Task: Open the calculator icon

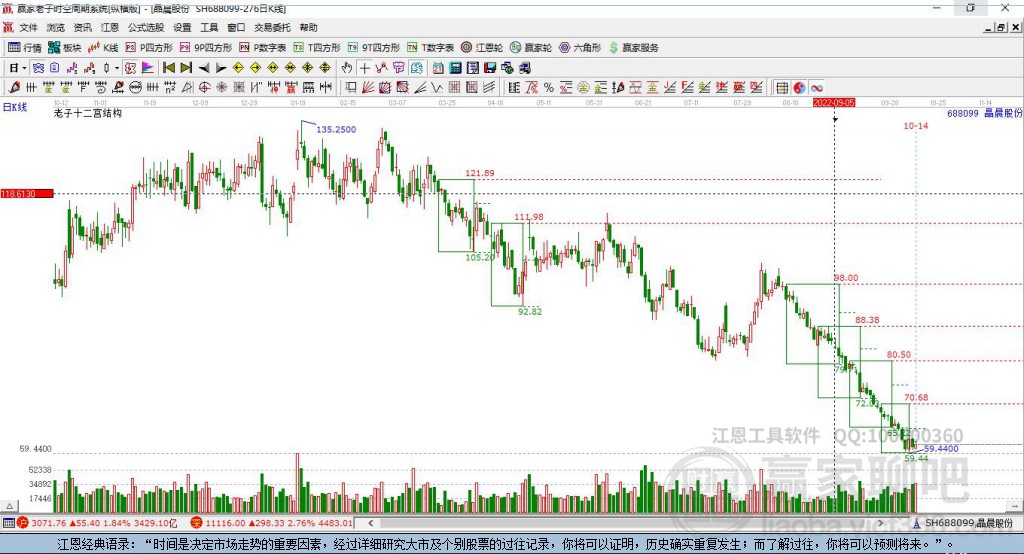Action: 455,68
